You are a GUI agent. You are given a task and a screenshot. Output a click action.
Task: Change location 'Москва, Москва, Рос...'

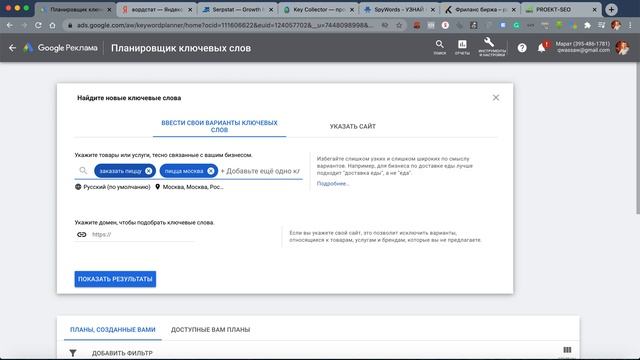coord(189,187)
